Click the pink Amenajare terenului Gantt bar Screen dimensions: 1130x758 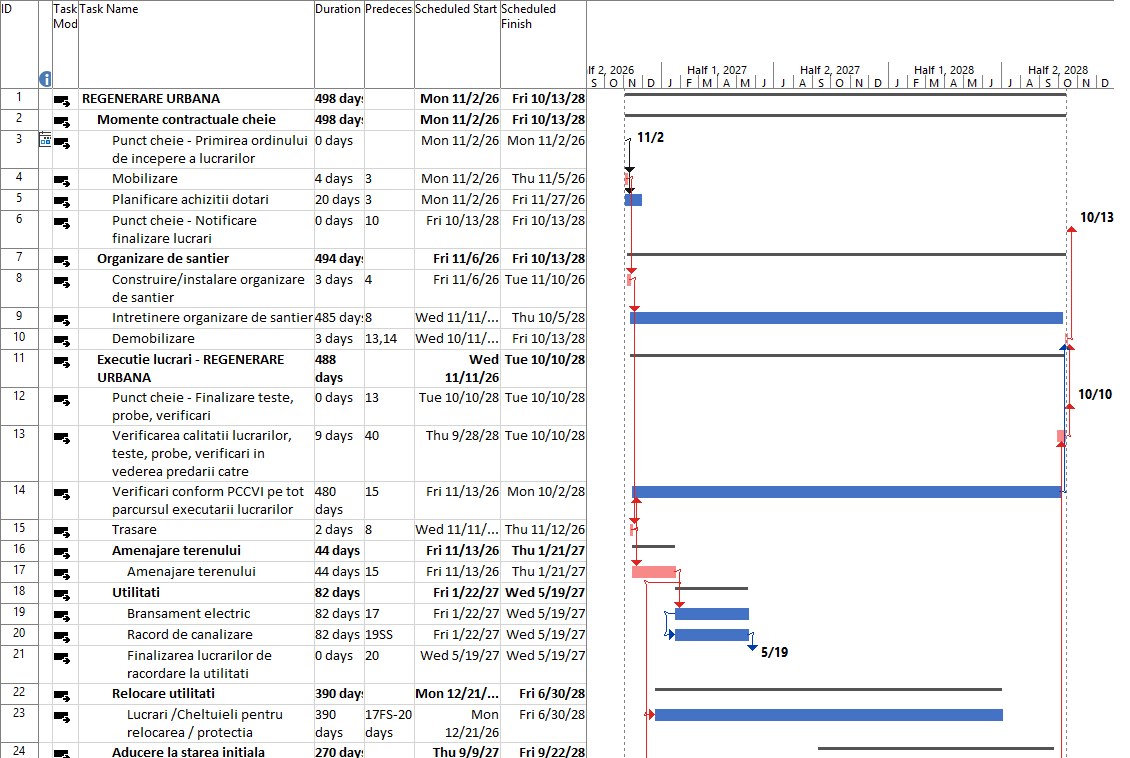coord(654,572)
